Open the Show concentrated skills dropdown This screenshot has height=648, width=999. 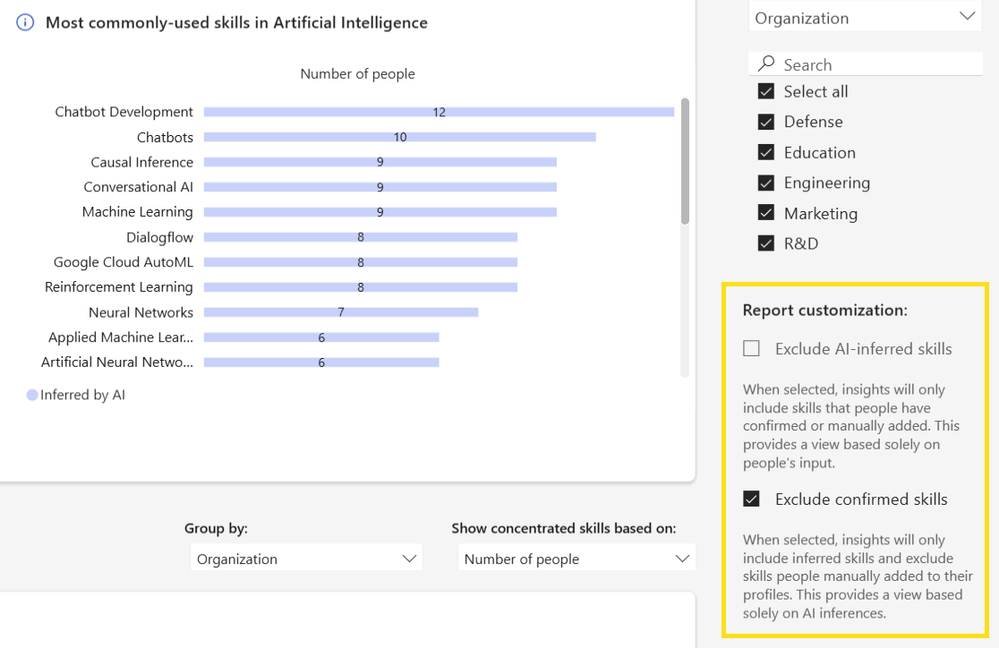pyautogui.click(x=576, y=559)
